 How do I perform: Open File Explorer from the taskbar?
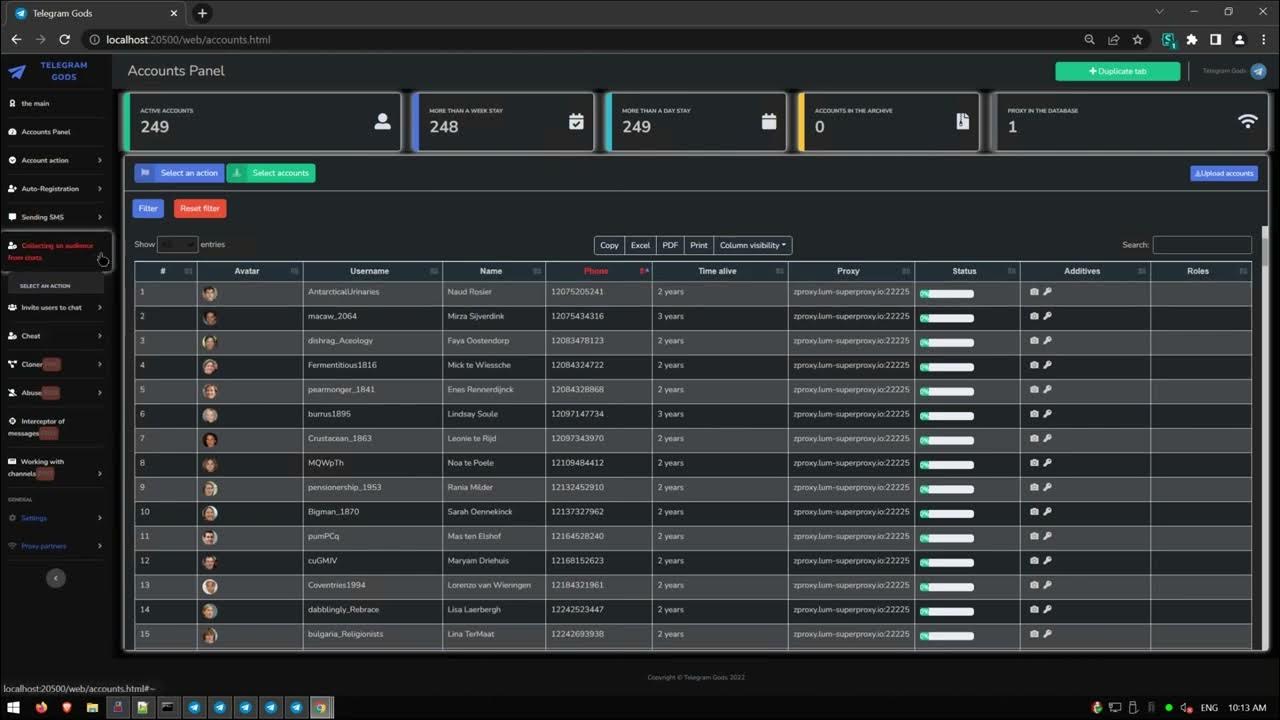coord(92,707)
